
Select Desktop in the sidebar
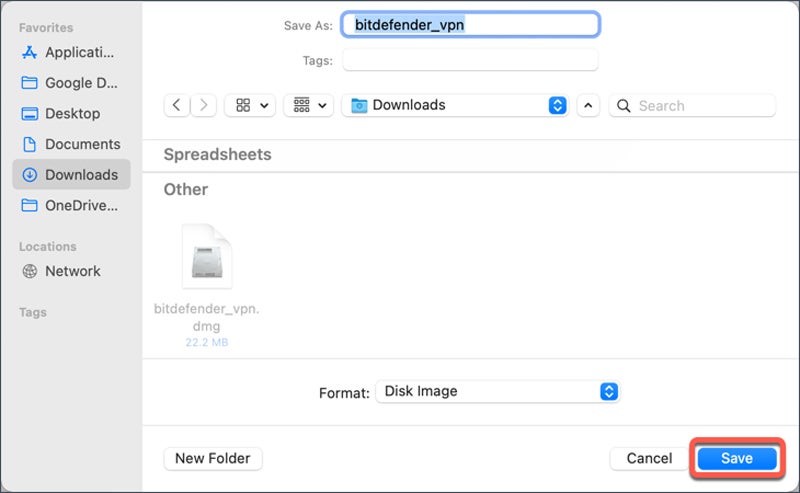tap(70, 113)
